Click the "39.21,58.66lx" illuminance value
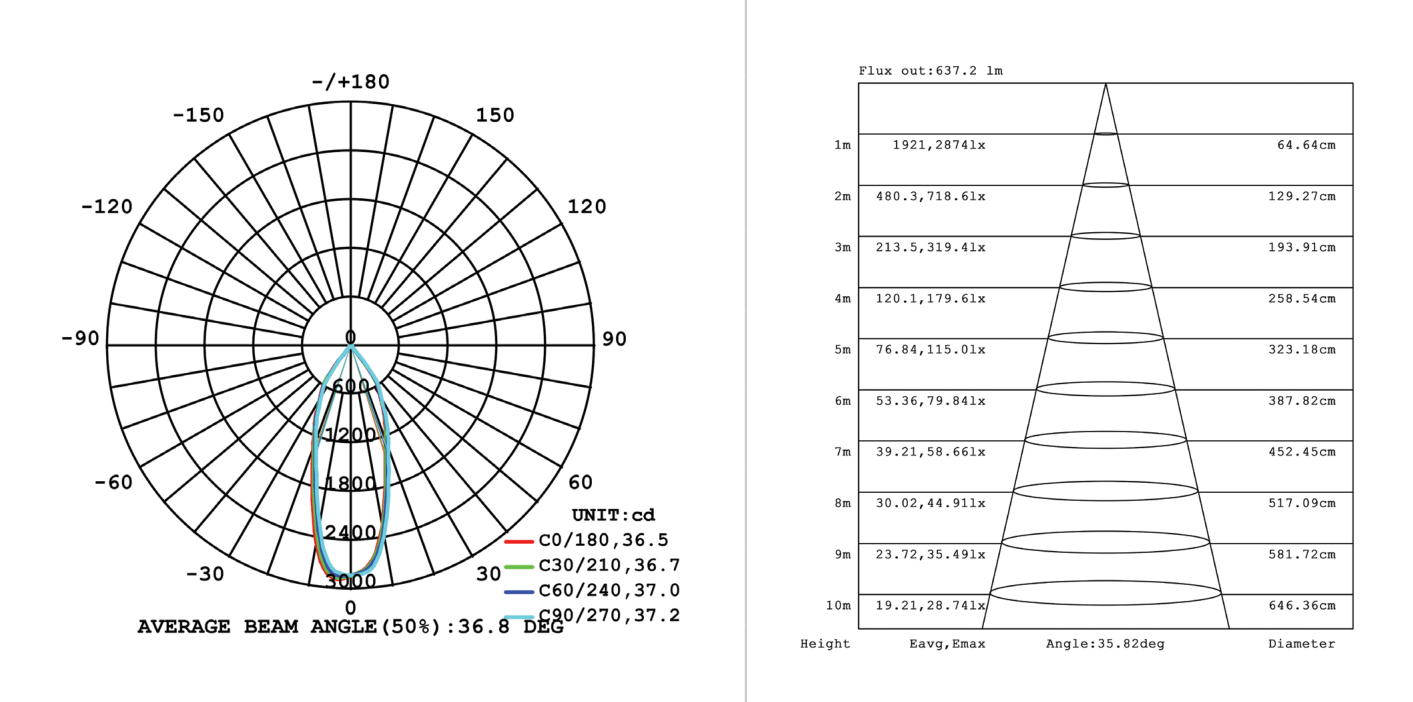Screen dimensions: 1413x702 (x=931, y=452)
